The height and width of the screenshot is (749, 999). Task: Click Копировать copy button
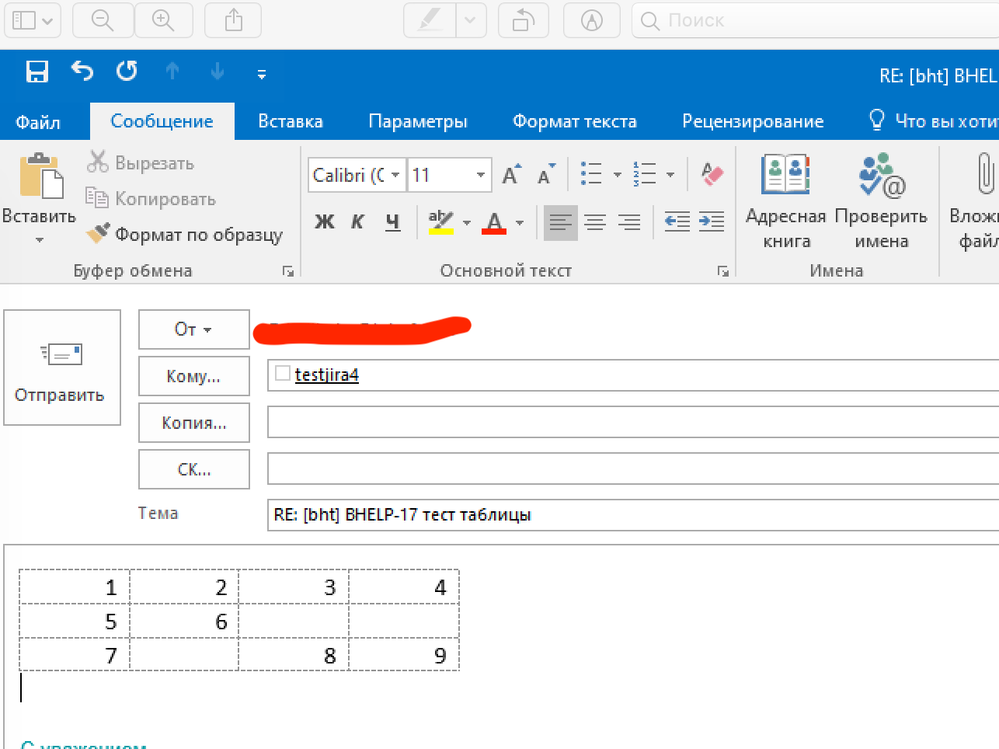(x=151, y=199)
